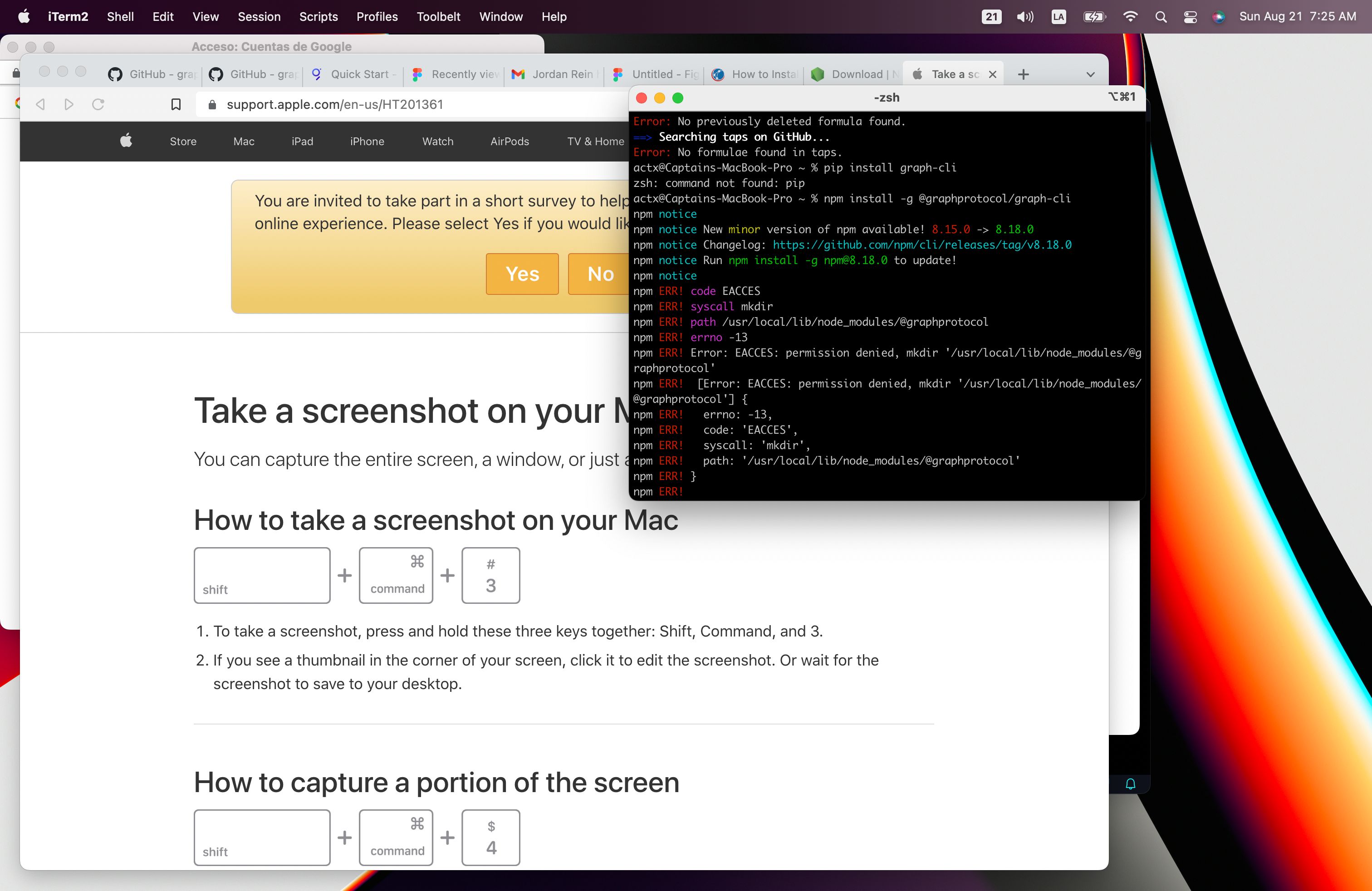Minimize the iTerm2 terminal window

(660, 98)
